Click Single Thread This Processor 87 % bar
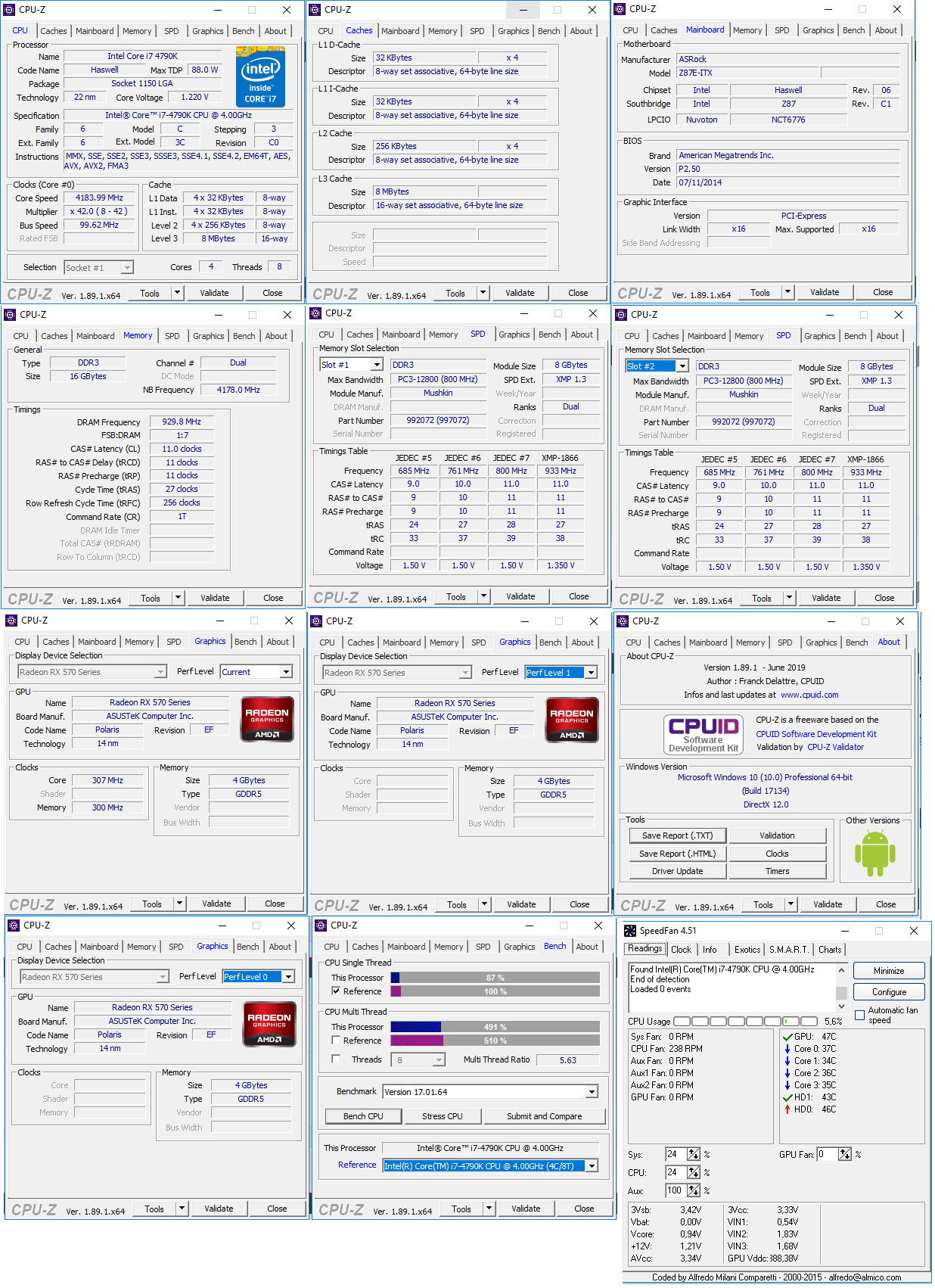The height and width of the screenshot is (1288, 935). coord(495,978)
